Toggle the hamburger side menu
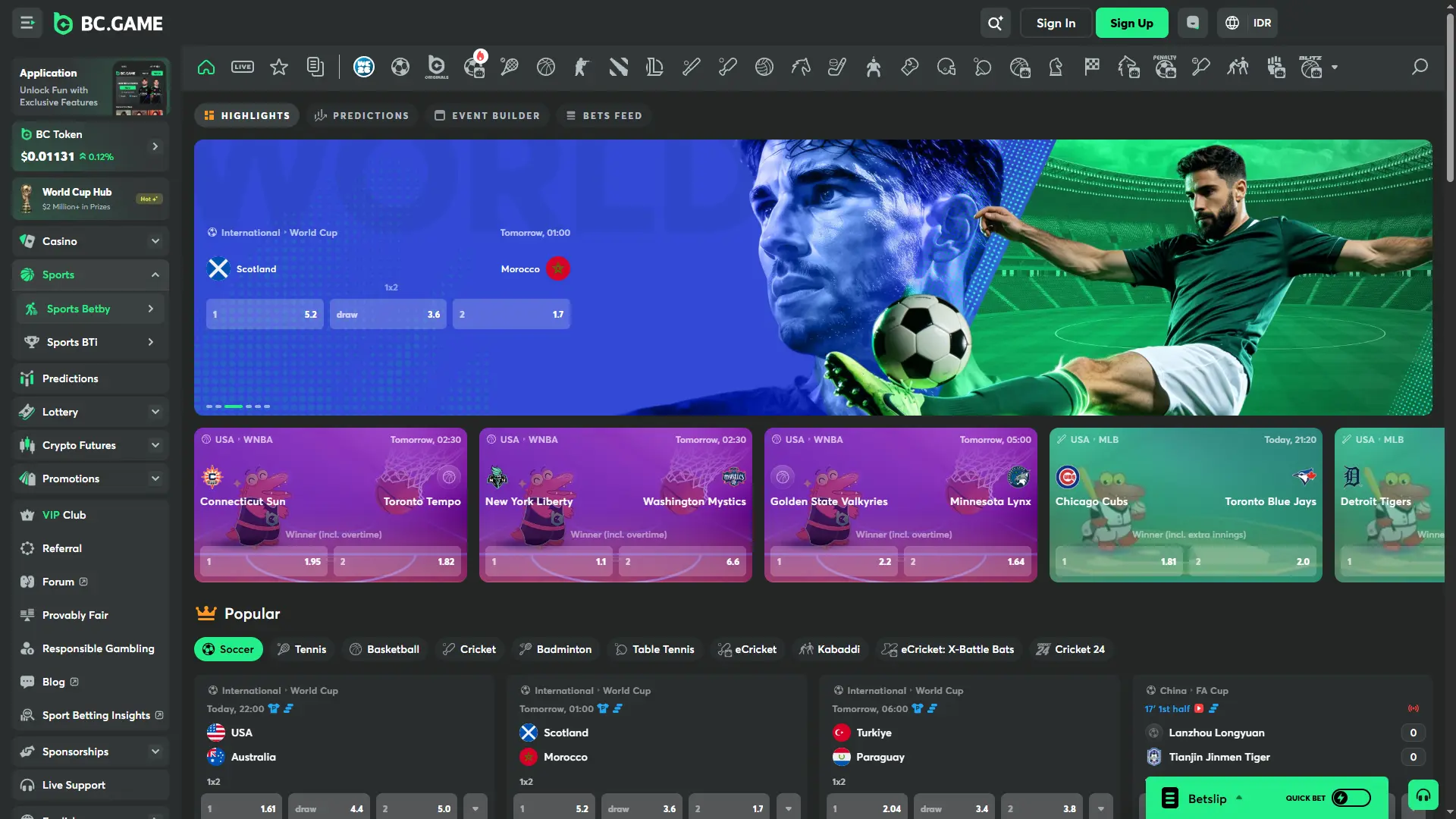Viewport: 1456px width, 819px height. (27, 23)
